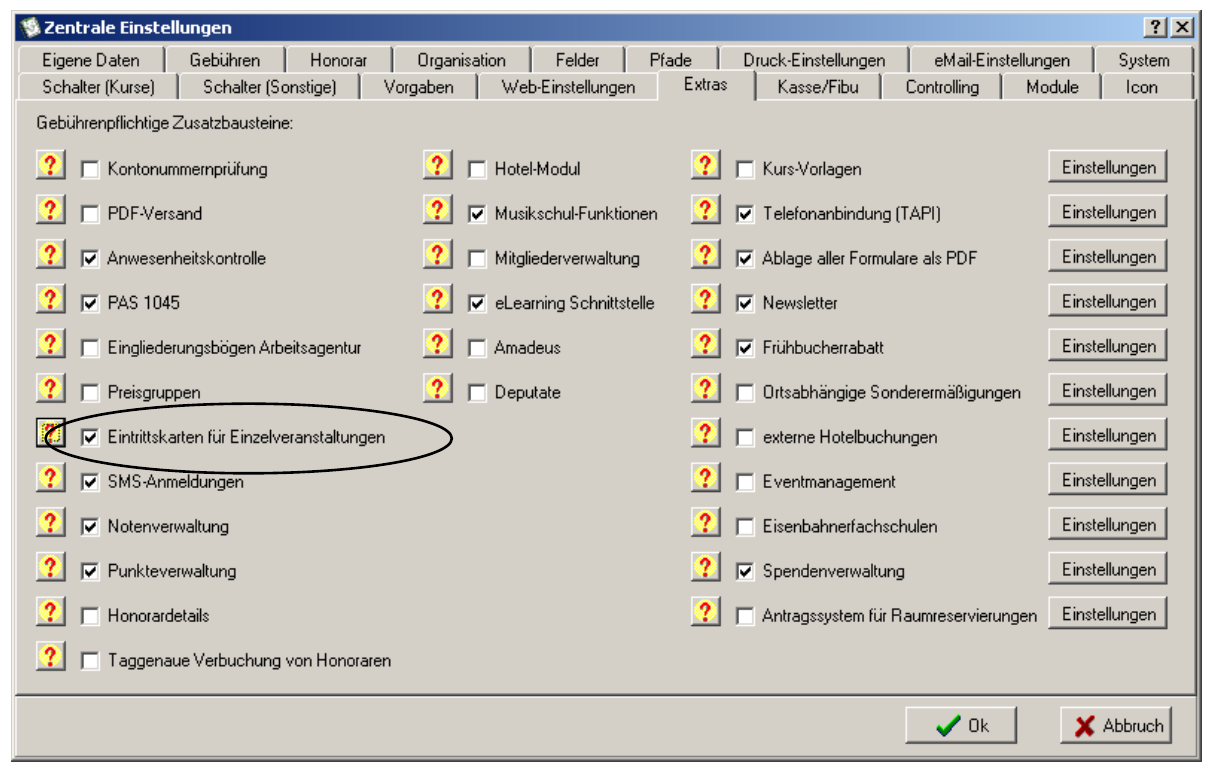Open help icon next to Musikschul-Funktionen
Image resolution: width=1210 pixels, height=771 pixels.
pyautogui.click(x=437, y=210)
